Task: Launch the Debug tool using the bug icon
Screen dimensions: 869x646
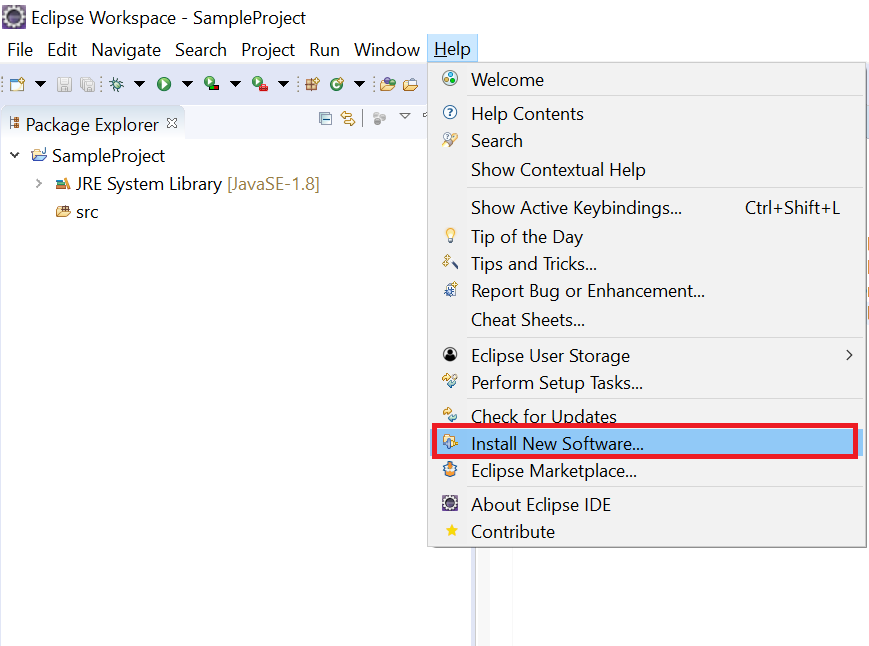Action: 116,84
